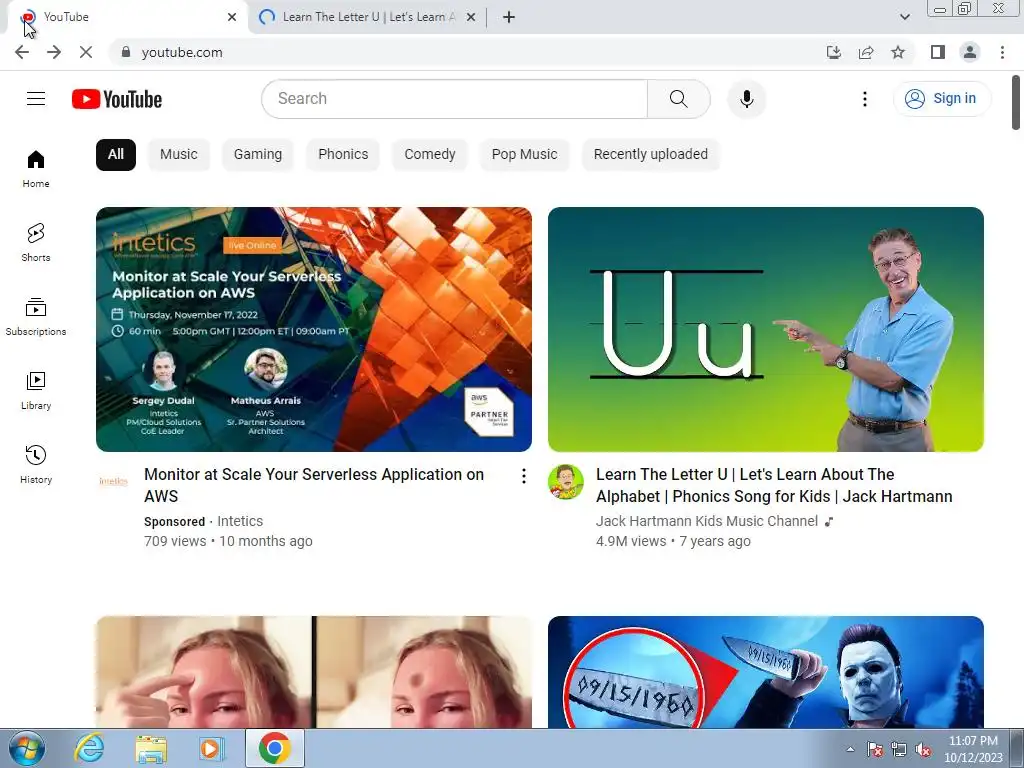Click the Sign in button
Viewport: 1024px width, 768px height.
coord(942,99)
